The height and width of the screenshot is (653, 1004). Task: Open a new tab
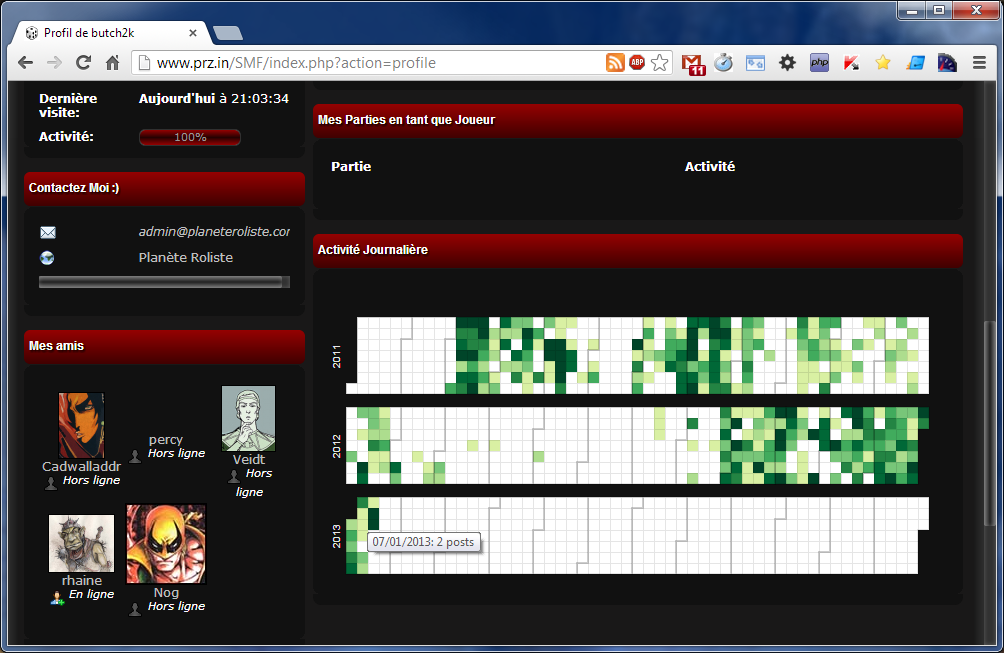pos(227,33)
